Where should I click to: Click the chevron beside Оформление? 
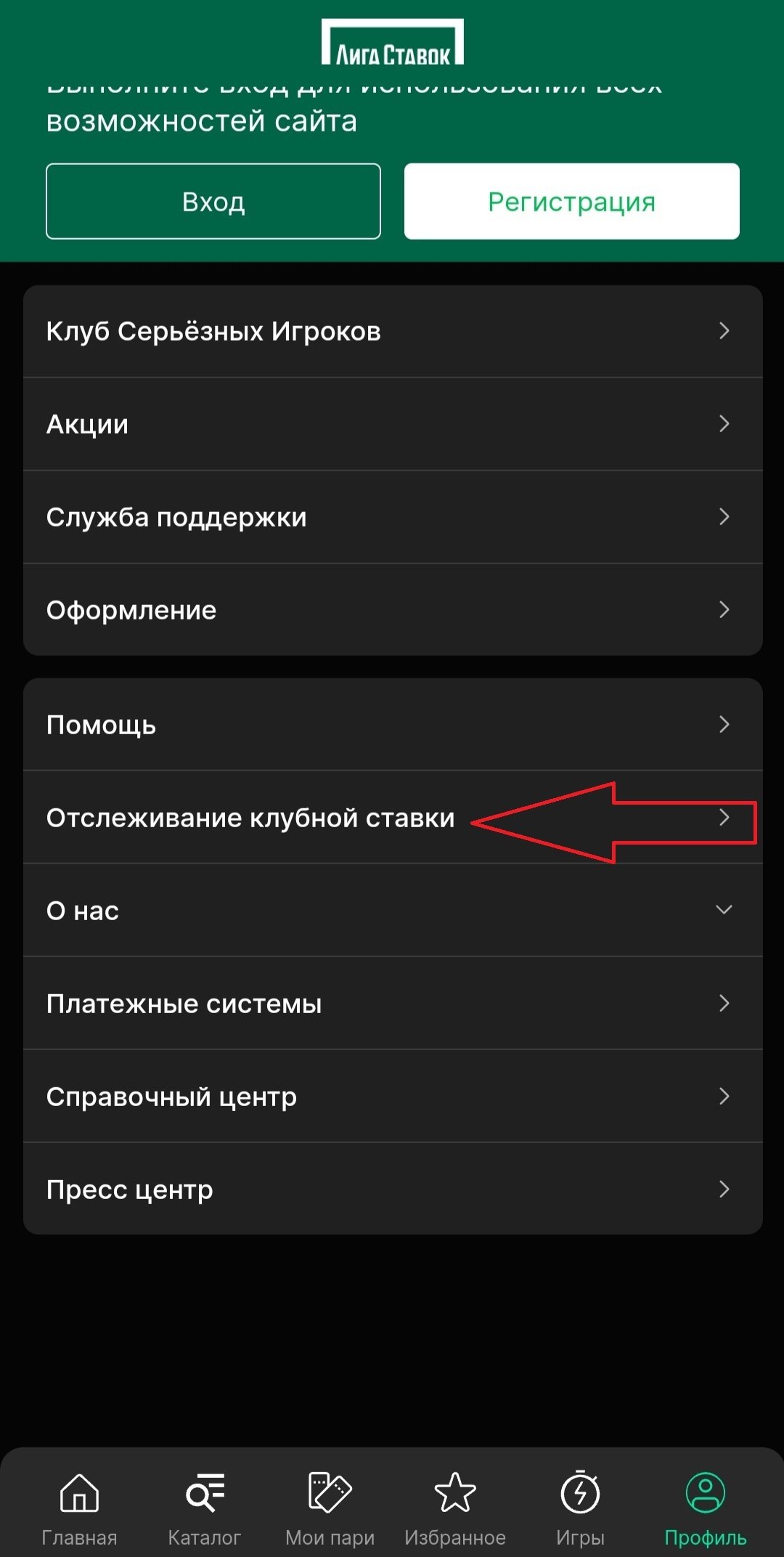click(x=724, y=610)
